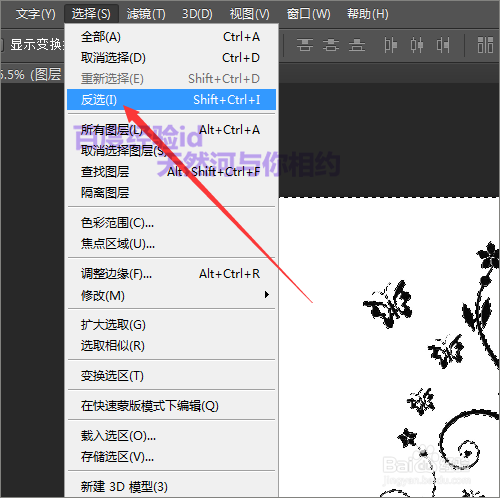Choose 全部(A) select all
Image resolution: width=500 pixels, height=498 pixels.
(x=171, y=37)
